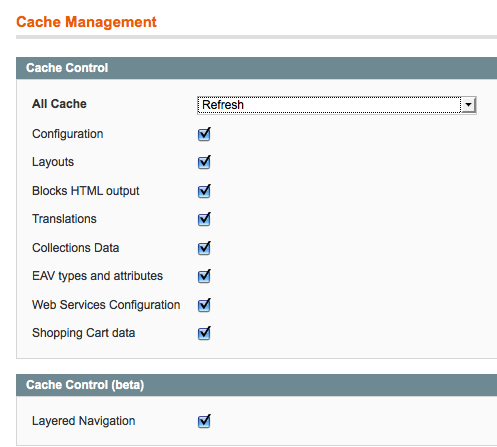497x447 pixels.
Task: Toggle the Configuration cache checkbox
Action: (x=204, y=134)
